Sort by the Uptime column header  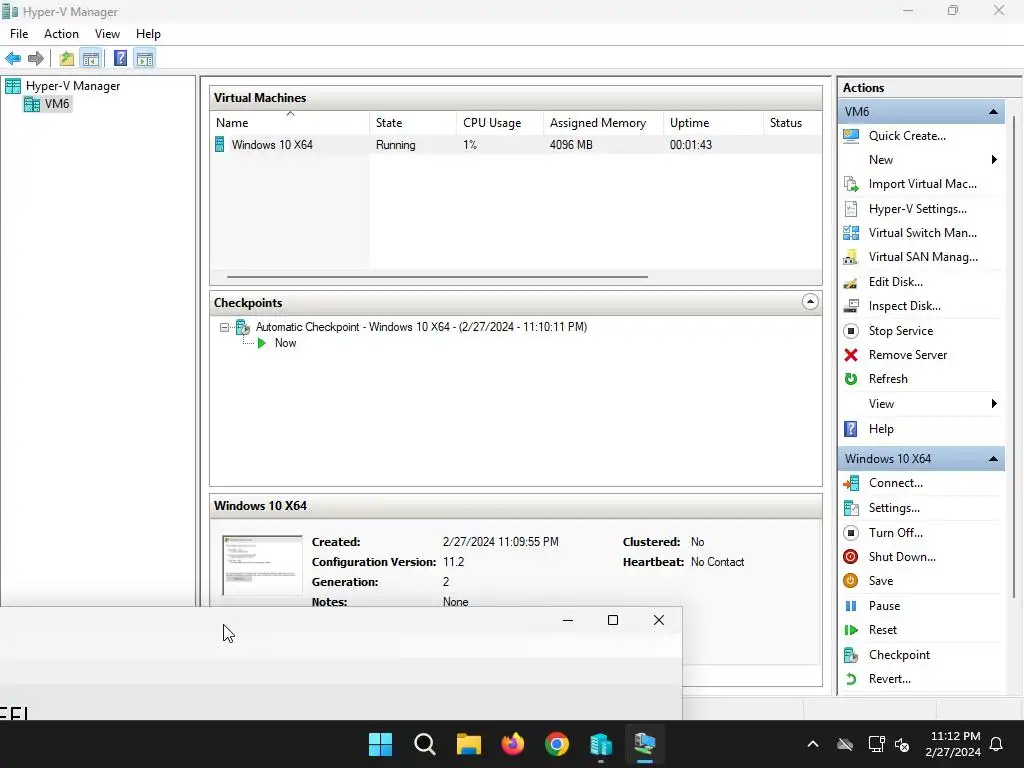[x=713, y=123]
